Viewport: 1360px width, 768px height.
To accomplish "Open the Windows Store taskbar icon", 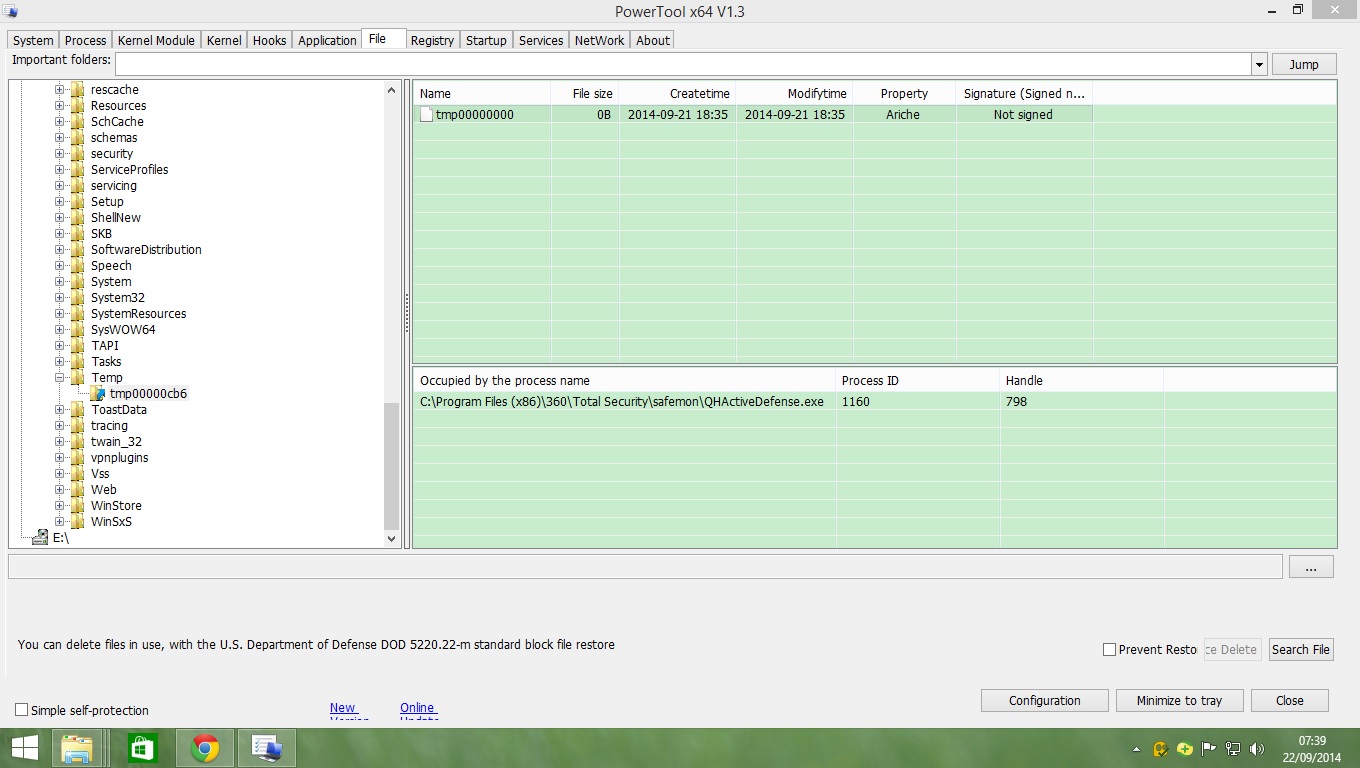I will point(142,748).
